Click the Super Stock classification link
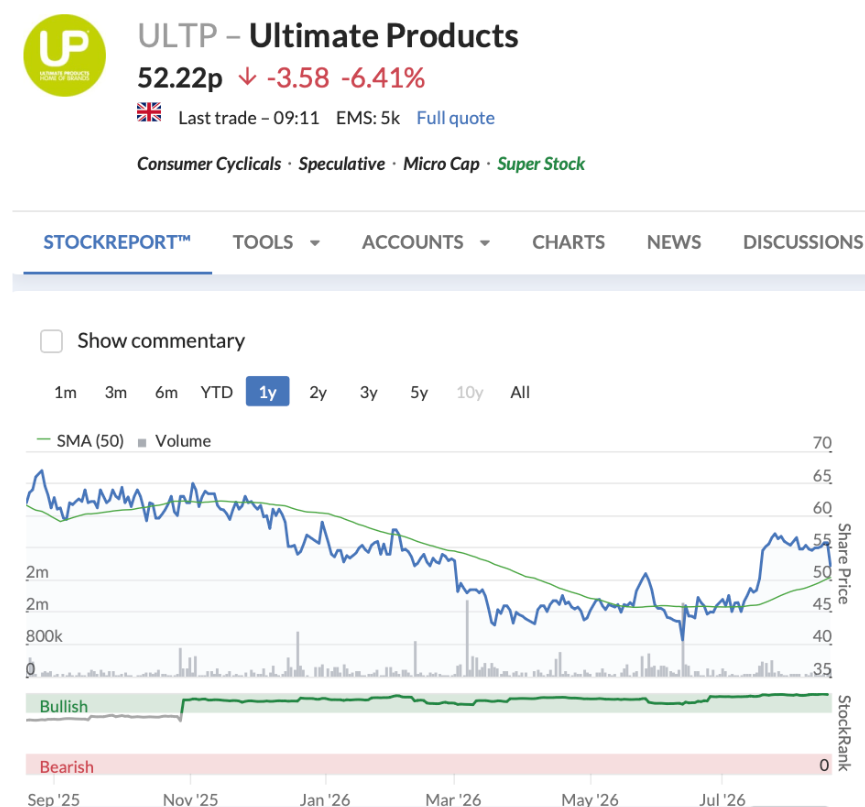The width and height of the screenshot is (865, 807). click(541, 164)
